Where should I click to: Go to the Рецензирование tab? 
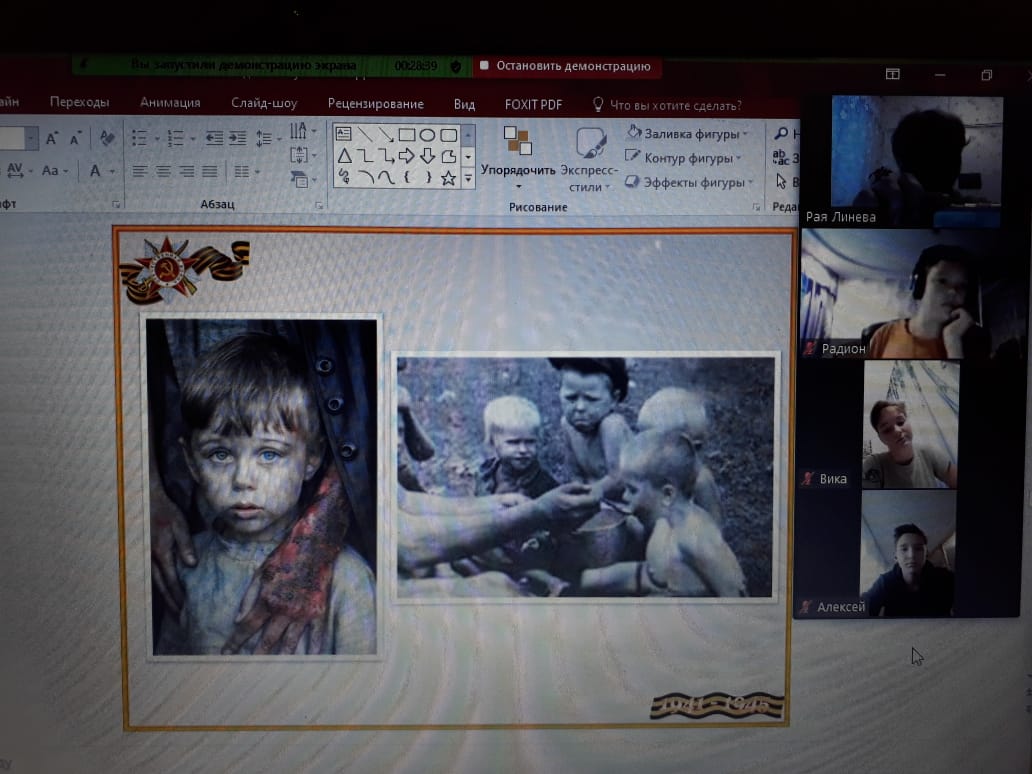click(375, 104)
